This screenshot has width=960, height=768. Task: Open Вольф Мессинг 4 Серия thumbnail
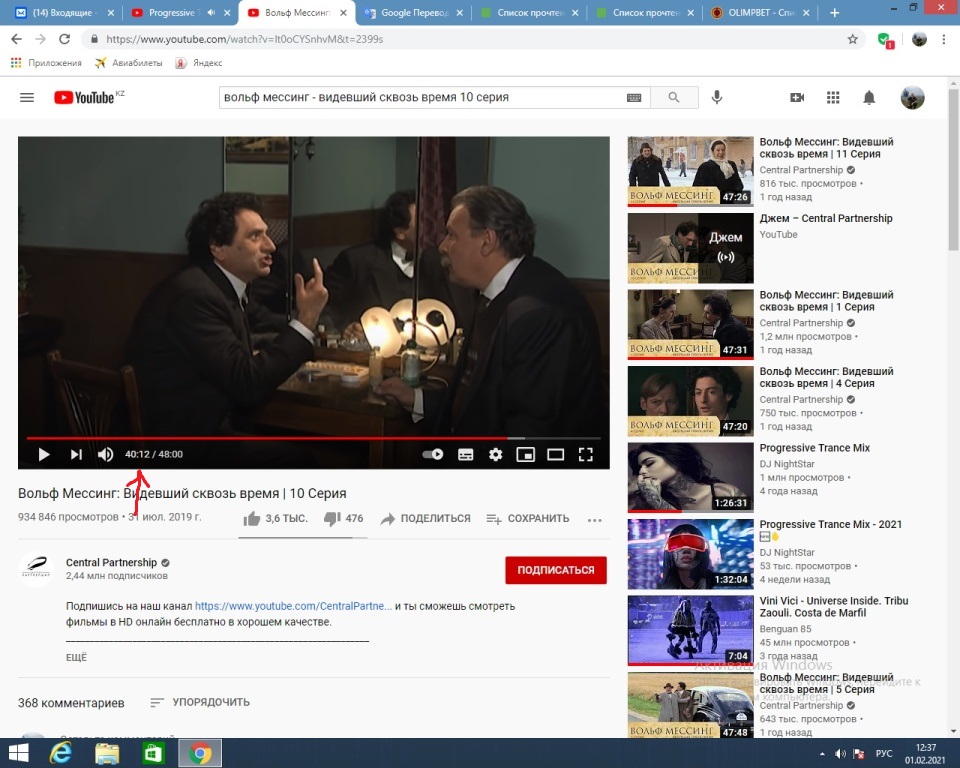[x=691, y=401]
